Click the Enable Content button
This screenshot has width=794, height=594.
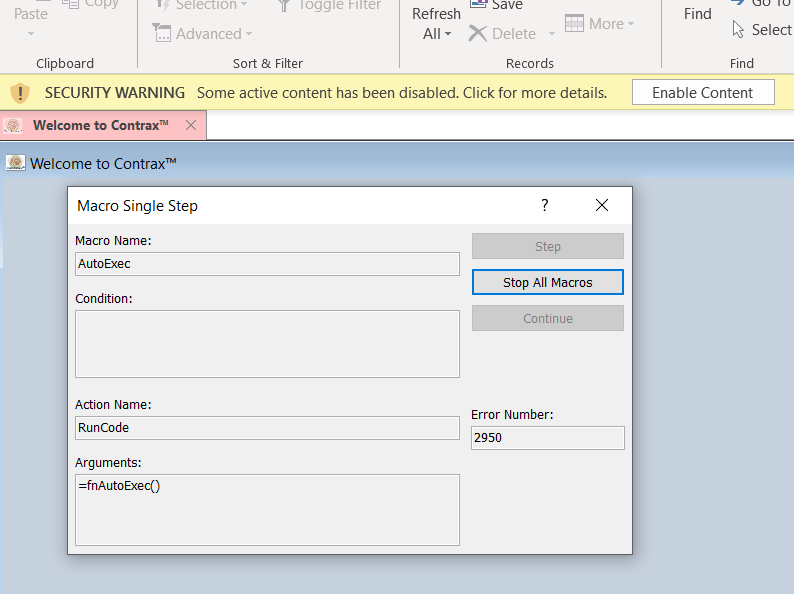click(703, 93)
